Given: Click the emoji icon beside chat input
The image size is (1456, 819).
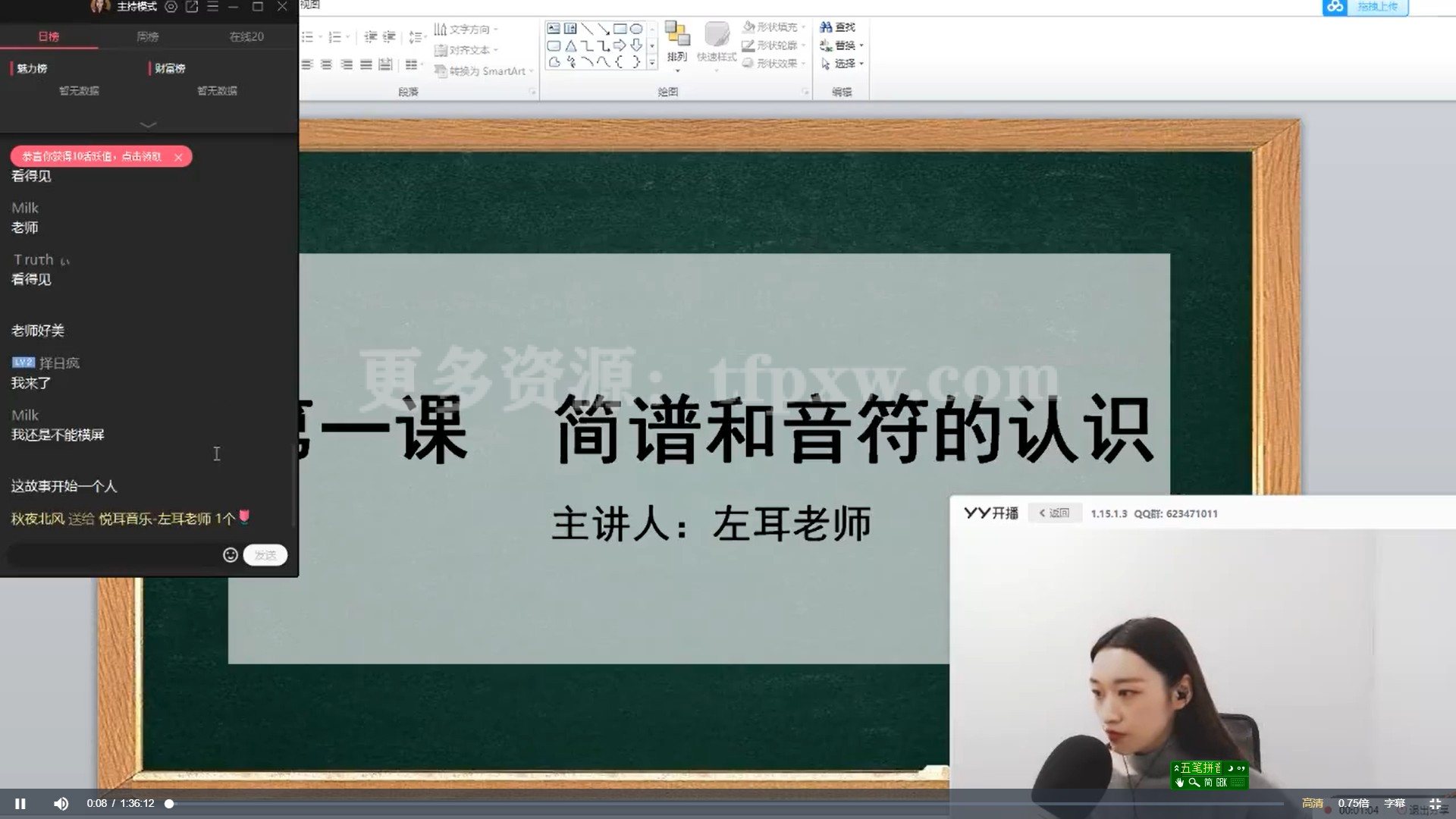Looking at the screenshot, I should coord(230,554).
